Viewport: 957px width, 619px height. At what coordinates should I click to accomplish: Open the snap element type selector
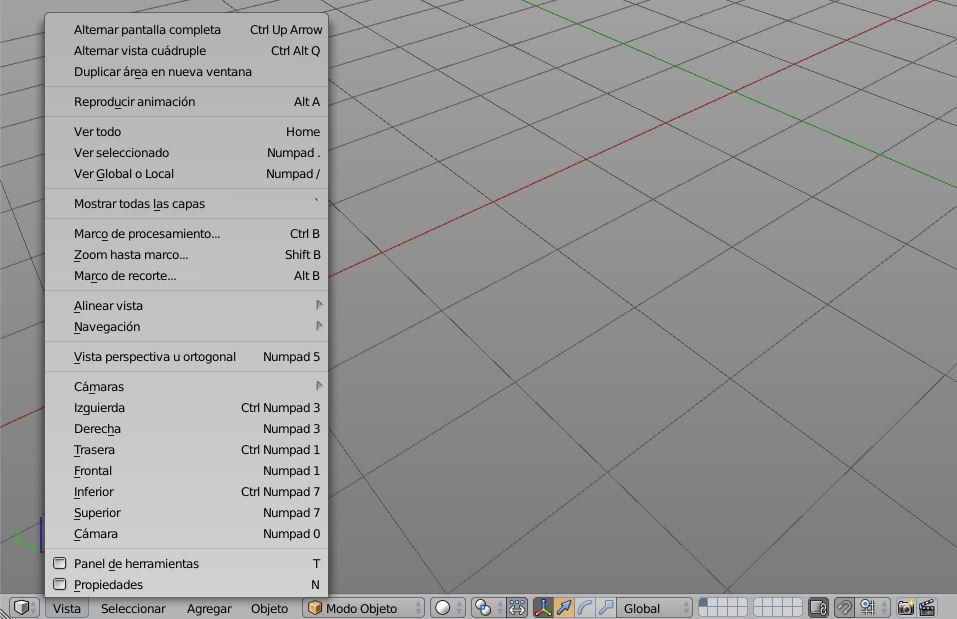coord(873,608)
